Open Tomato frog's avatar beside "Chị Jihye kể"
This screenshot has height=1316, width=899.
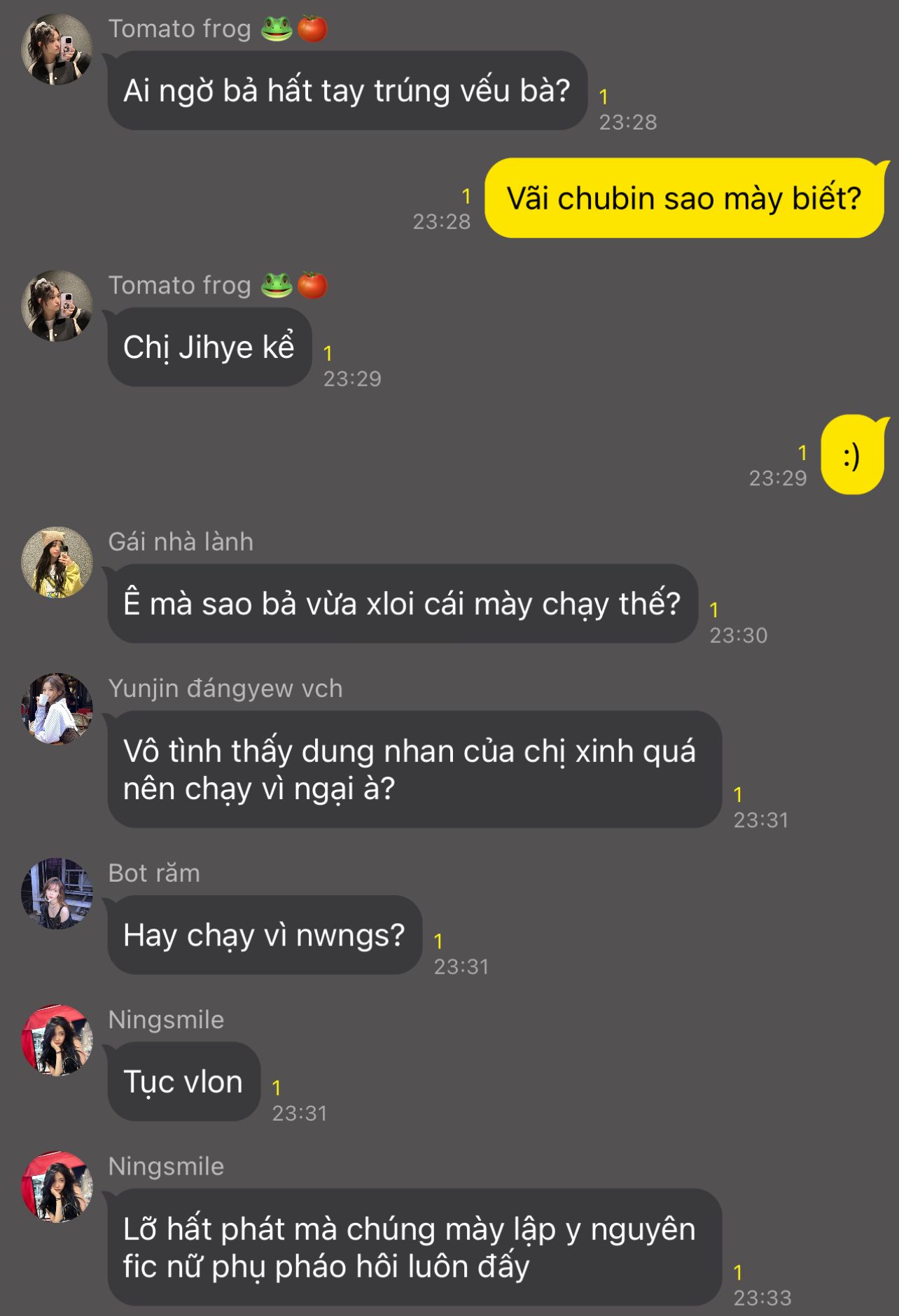click(x=57, y=306)
